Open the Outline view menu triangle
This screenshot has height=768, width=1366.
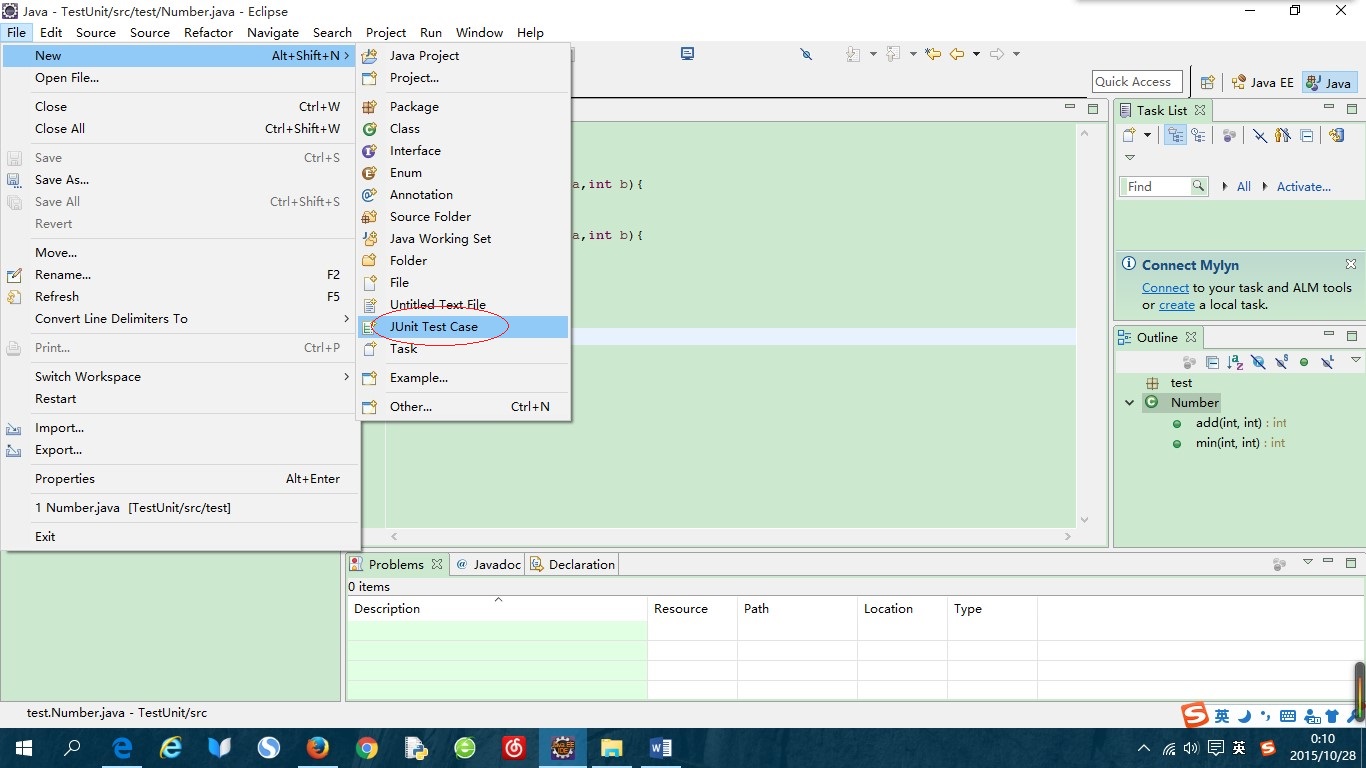(1355, 360)
